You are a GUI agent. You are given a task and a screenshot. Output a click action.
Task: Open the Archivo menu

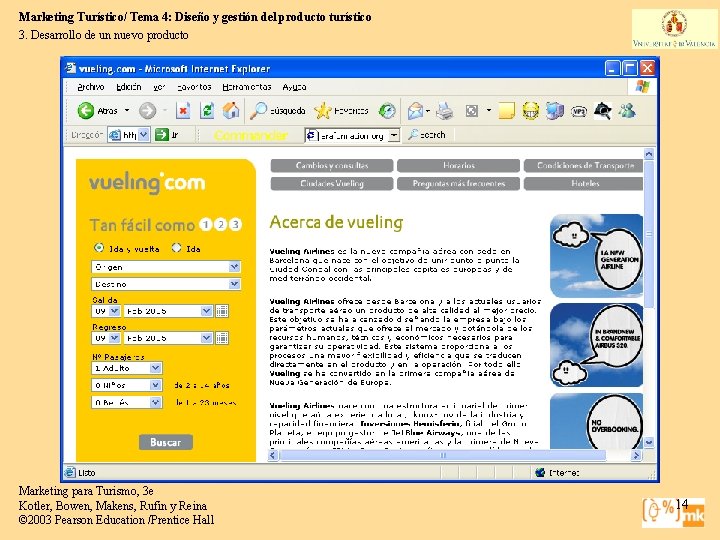point(90,87)
